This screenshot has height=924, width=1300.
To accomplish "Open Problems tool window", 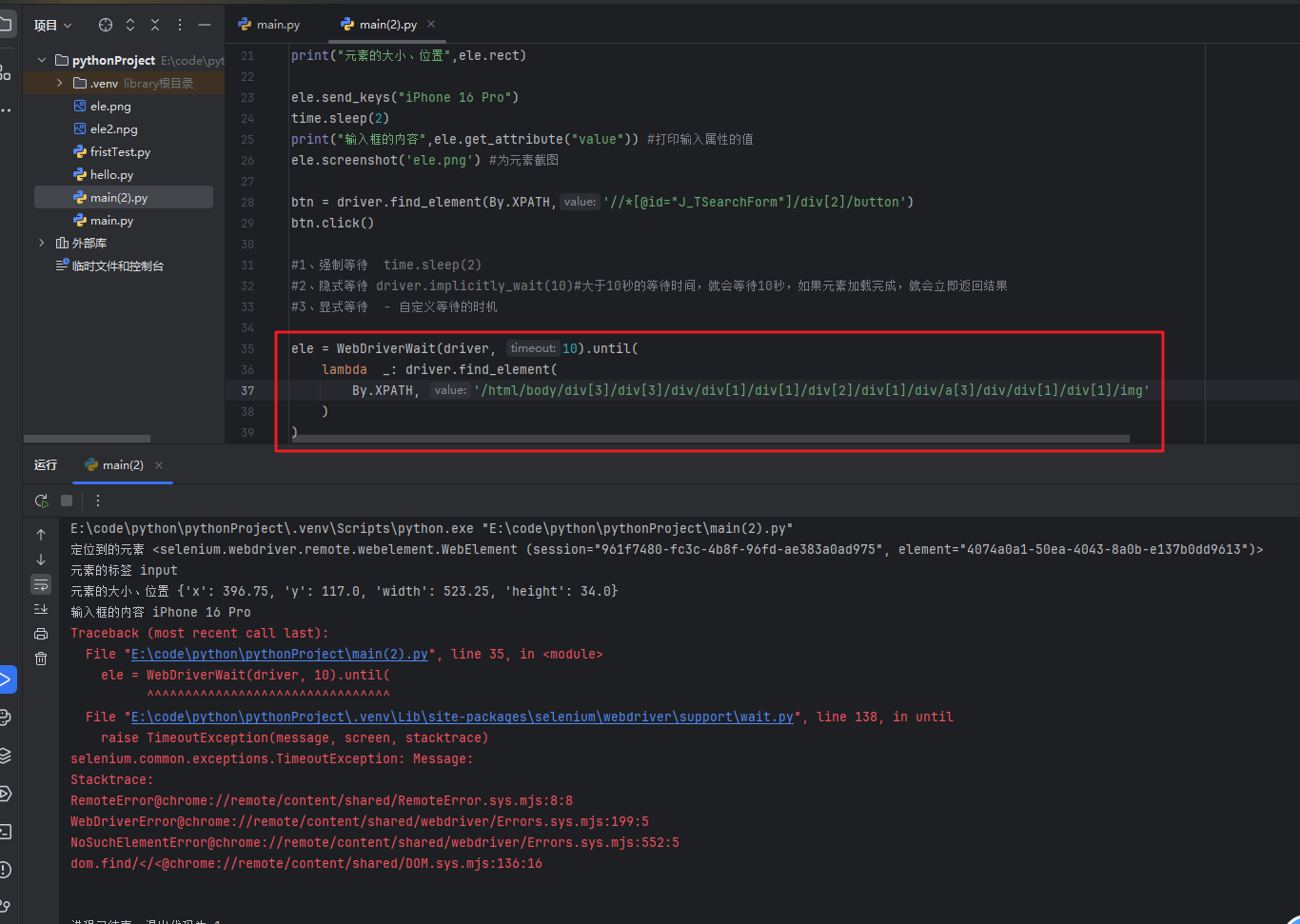I will [6, 870].
